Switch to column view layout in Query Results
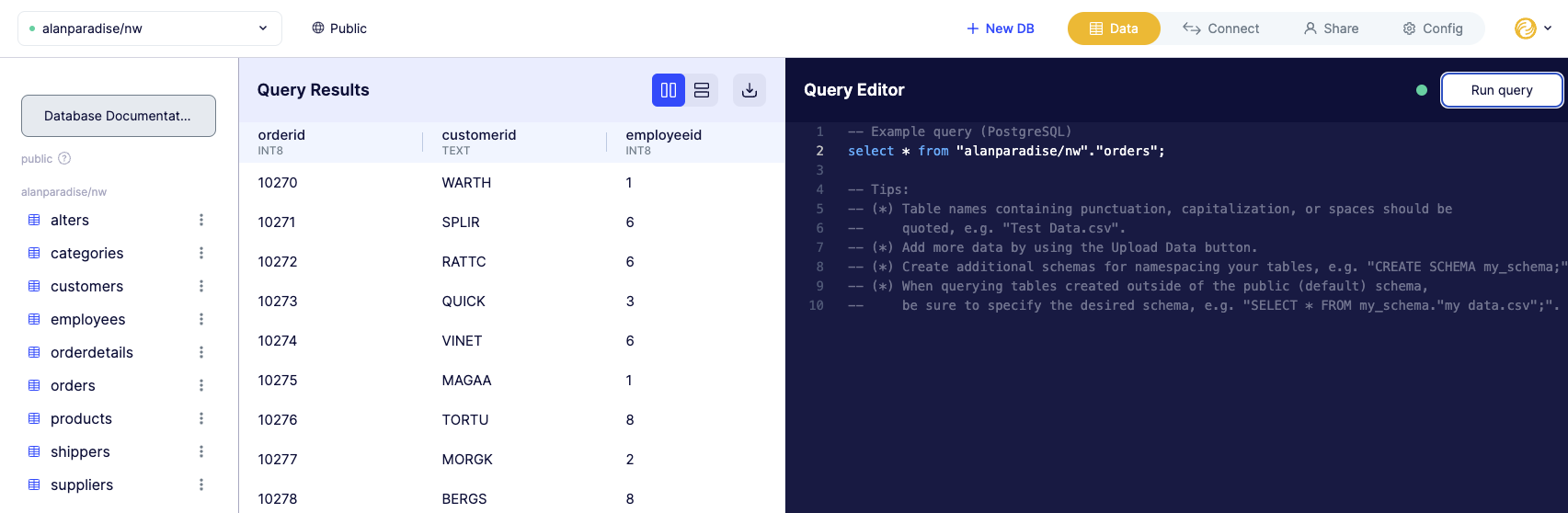The width and height of the screenshot is (1568, 513). click(669, 90)
